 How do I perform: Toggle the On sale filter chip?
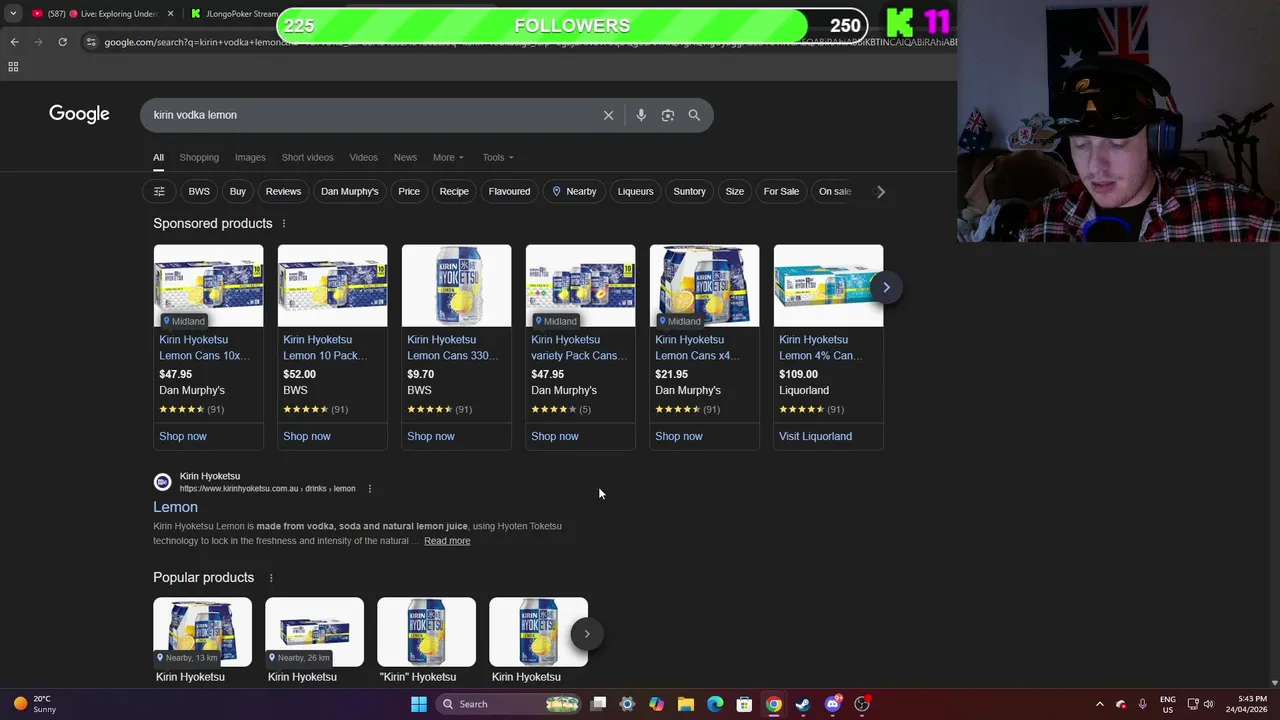point(835,191)
